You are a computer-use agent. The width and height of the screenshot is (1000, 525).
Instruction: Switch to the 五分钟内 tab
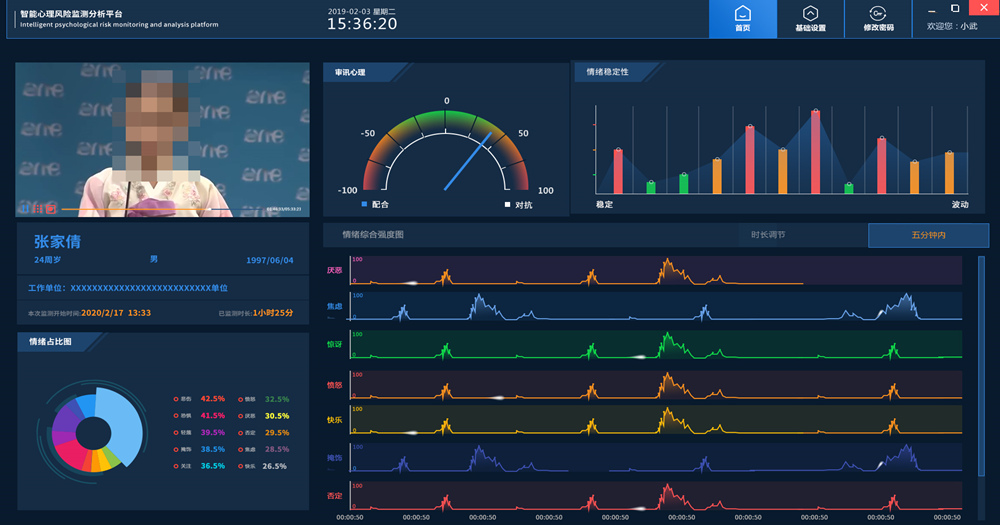928,235
